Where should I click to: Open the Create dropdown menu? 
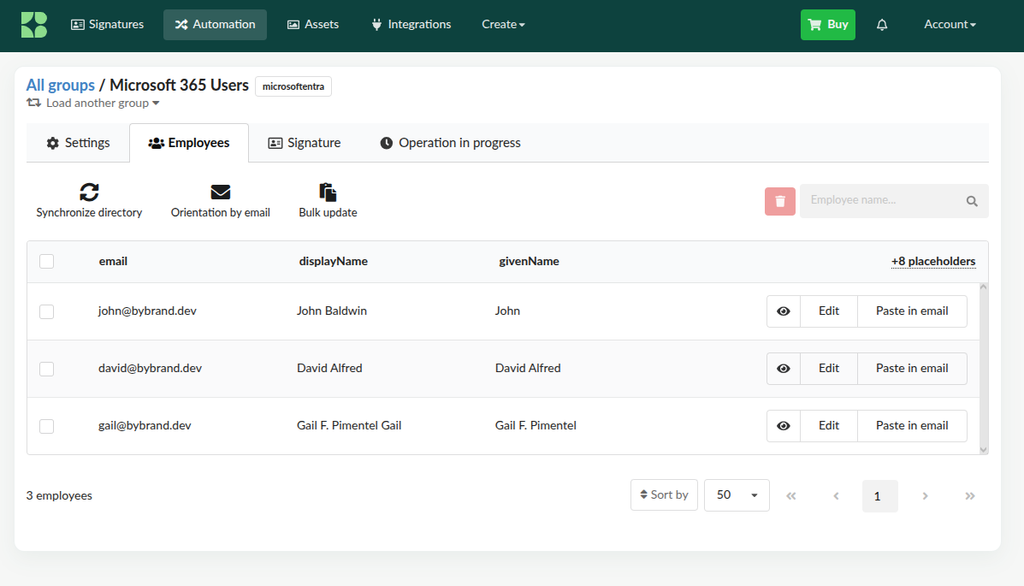point(503,25)
